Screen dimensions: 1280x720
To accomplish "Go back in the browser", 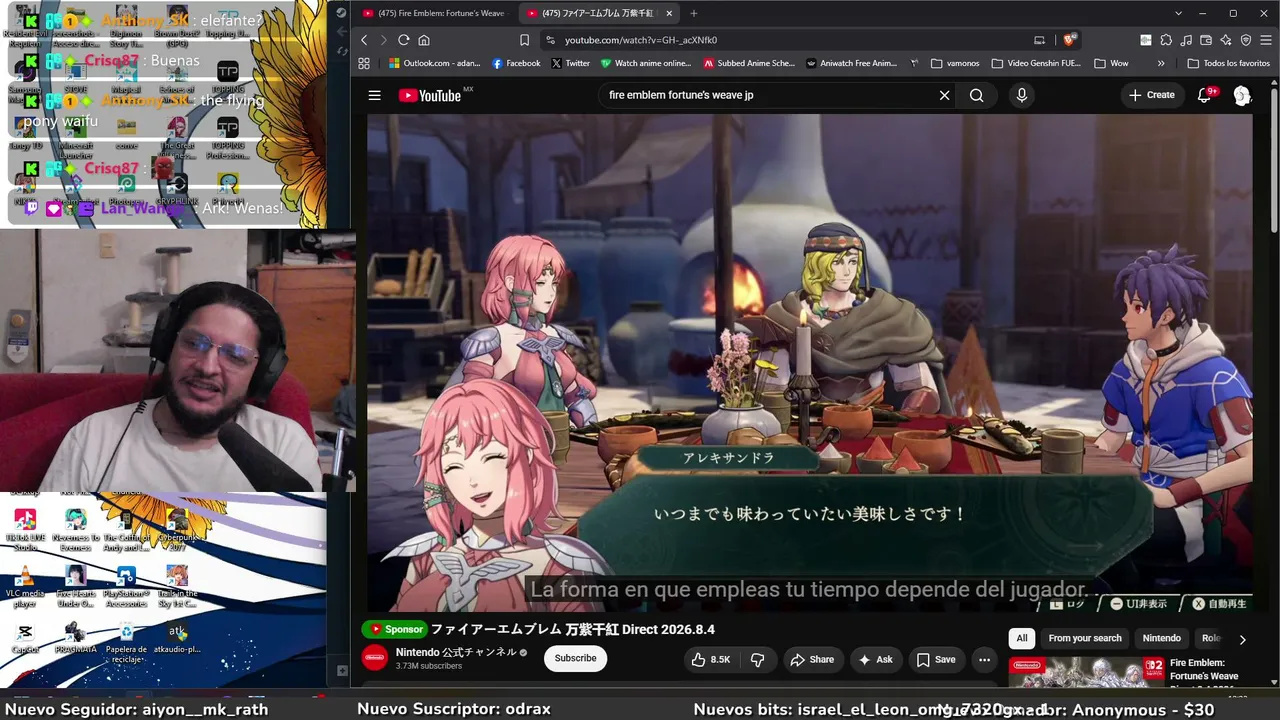I will coord(364,40).
